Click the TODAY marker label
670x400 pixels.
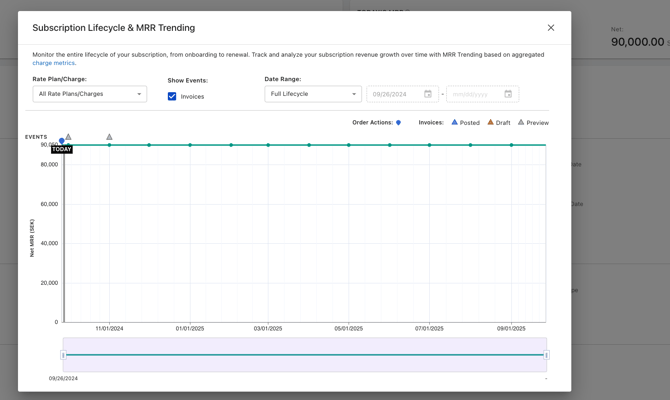[62, 150]
